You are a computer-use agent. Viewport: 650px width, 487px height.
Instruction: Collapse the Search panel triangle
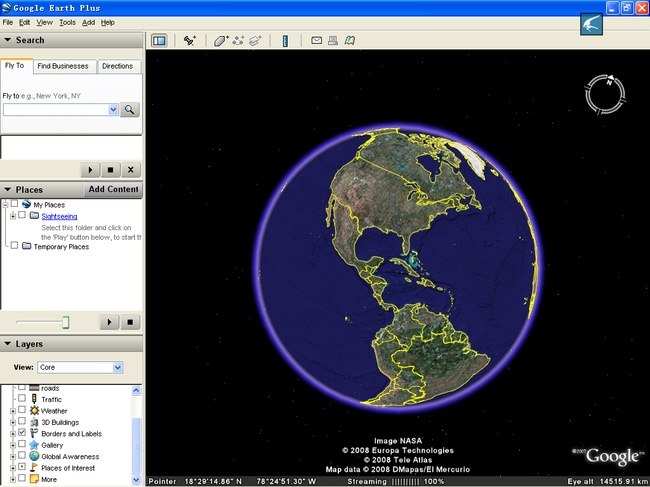click(7, 40)
